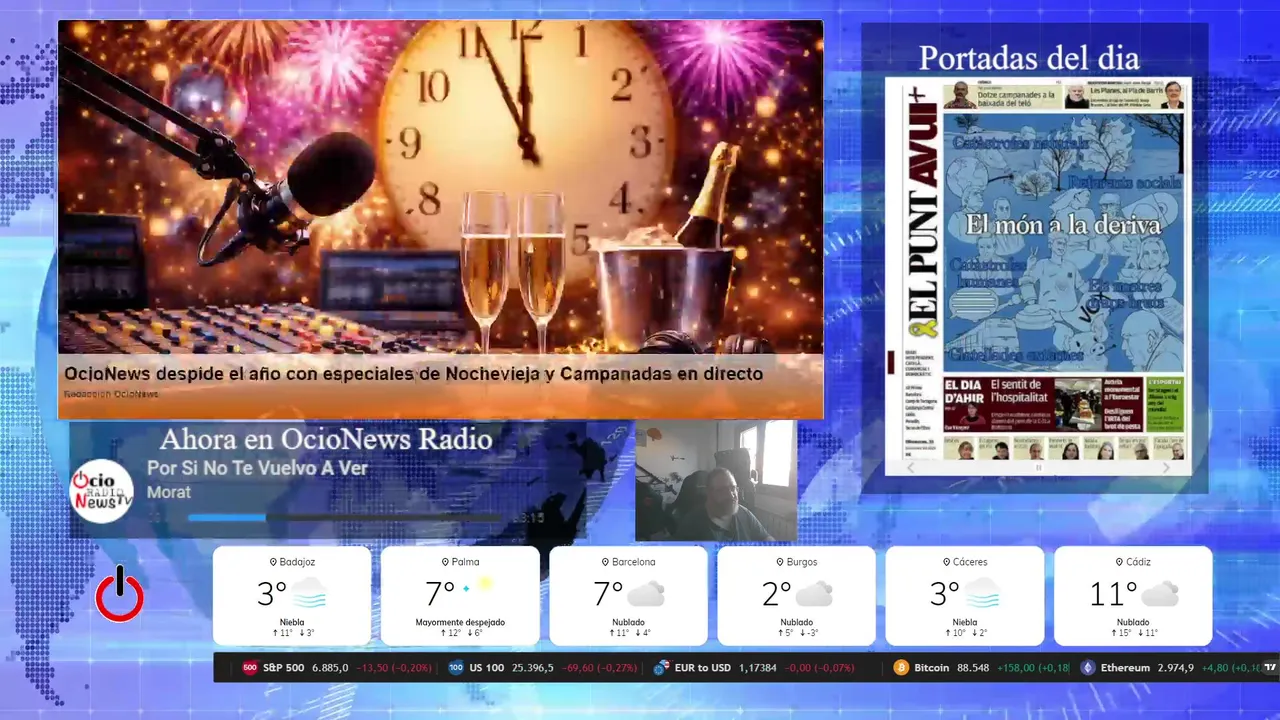The image size is (1280, 720).
Task: Click the S&P 500 change −13,50 (−0,20%)
Action: coord(395,667)
